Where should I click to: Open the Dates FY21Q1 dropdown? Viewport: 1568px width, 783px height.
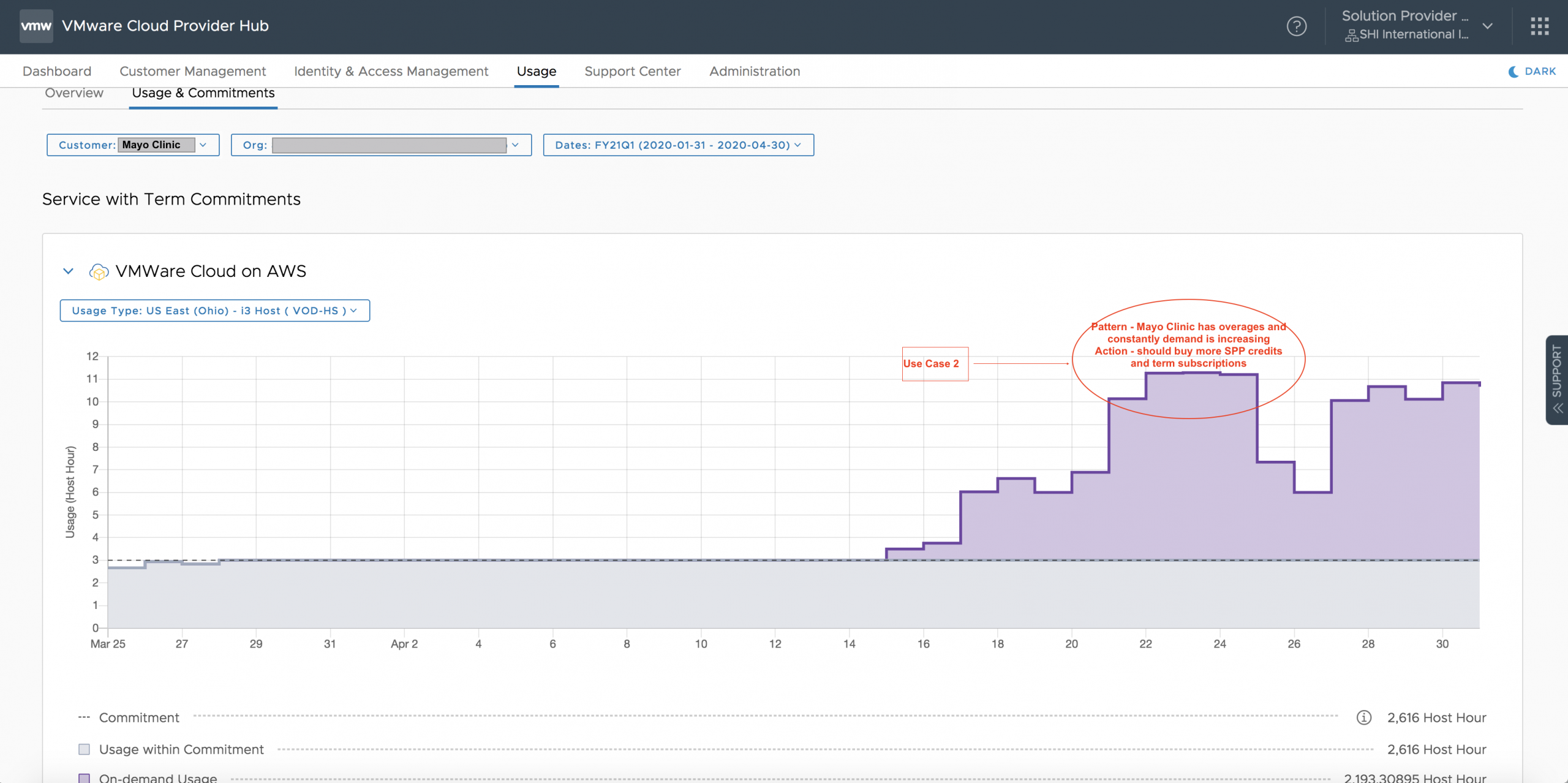pos(678,145)
